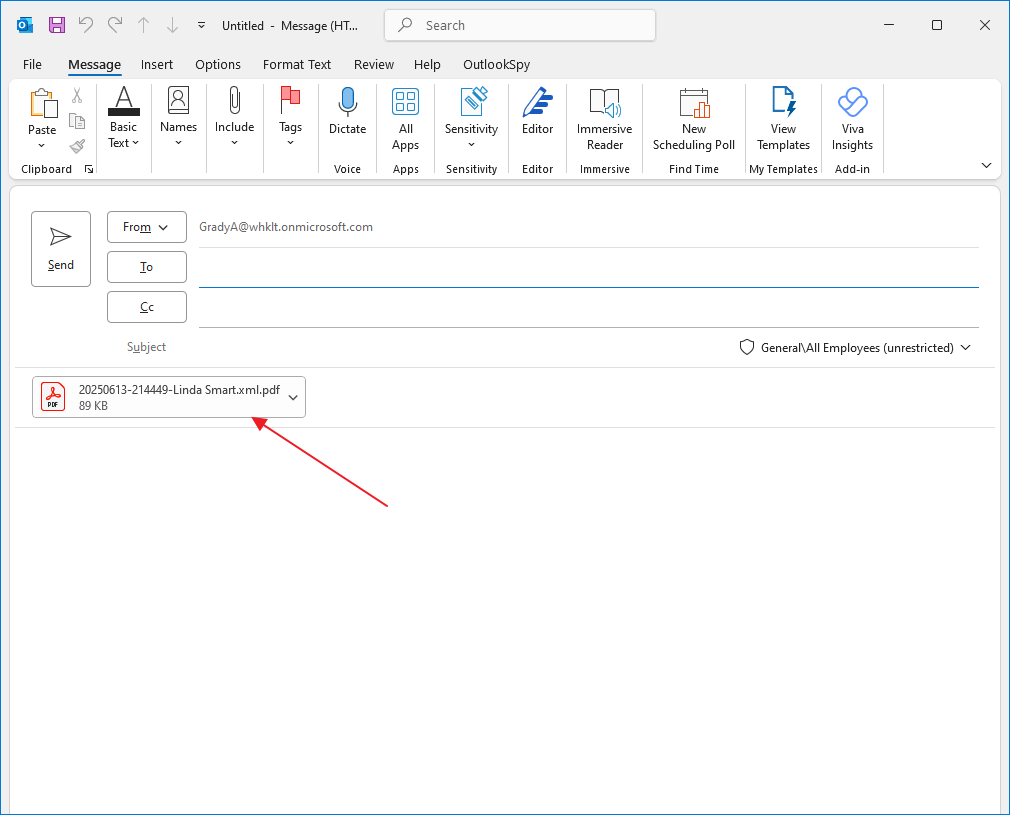
Task: Open the Tags flag dropdown
Action: 291,117
